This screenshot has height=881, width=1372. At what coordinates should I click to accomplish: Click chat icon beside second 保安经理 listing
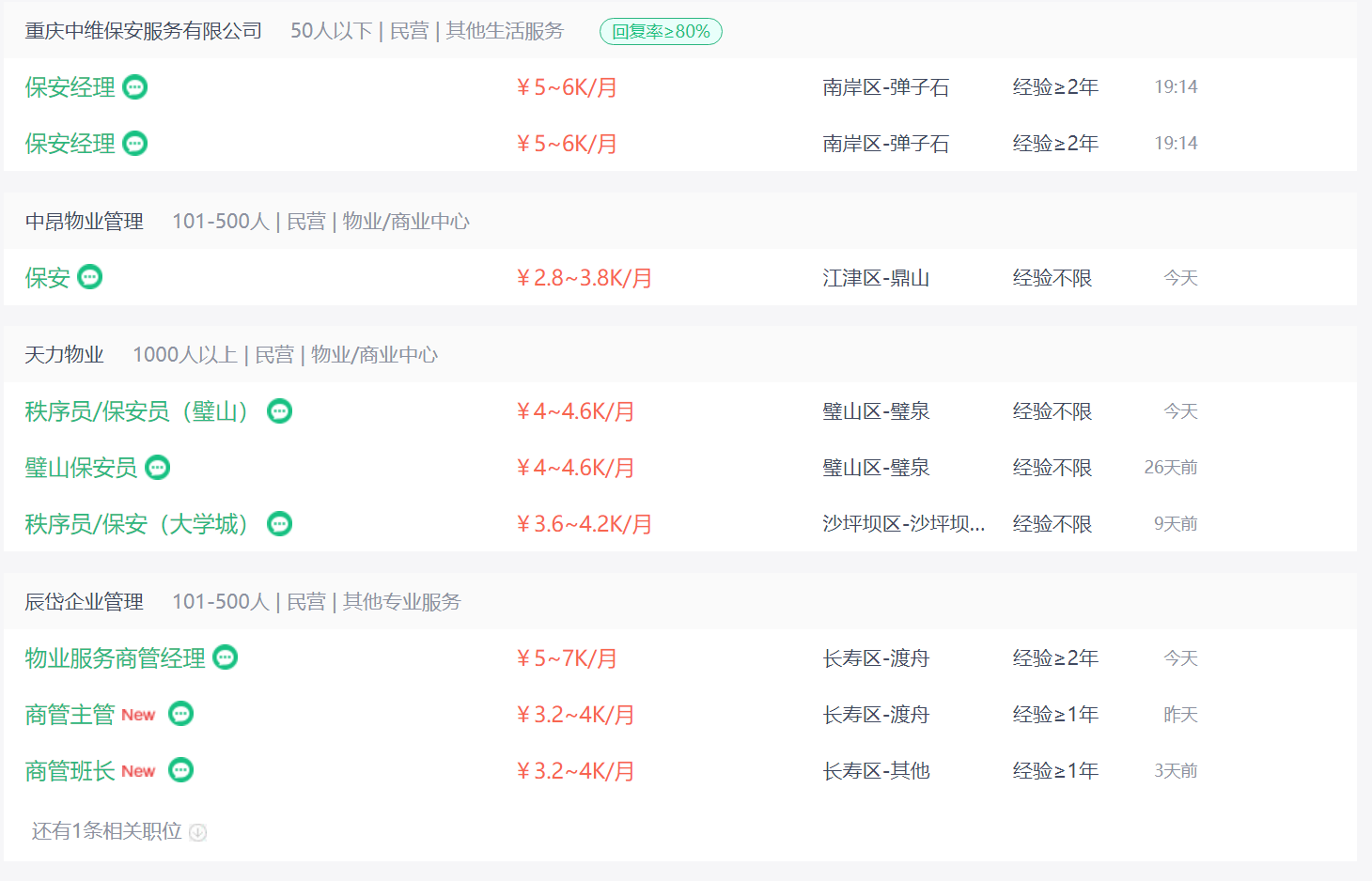(x=135, y=144)
